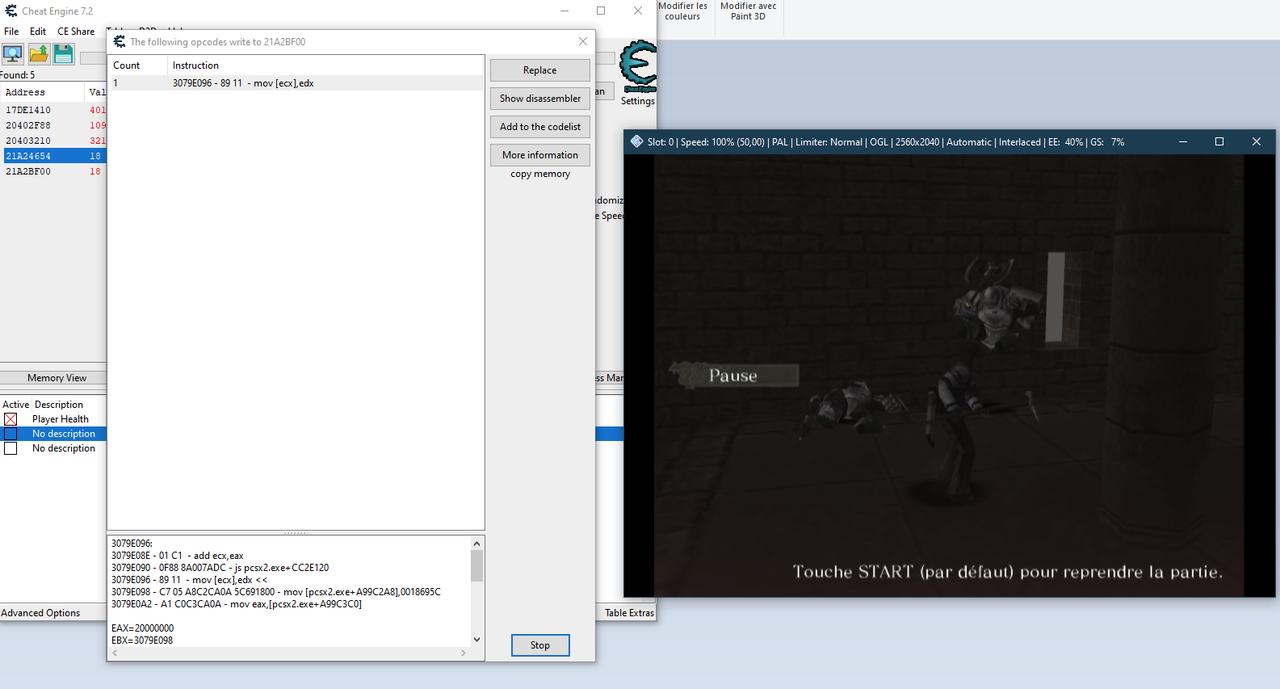Click the Address column header
Screen dimensions: 1280x689
click(42, 92)
